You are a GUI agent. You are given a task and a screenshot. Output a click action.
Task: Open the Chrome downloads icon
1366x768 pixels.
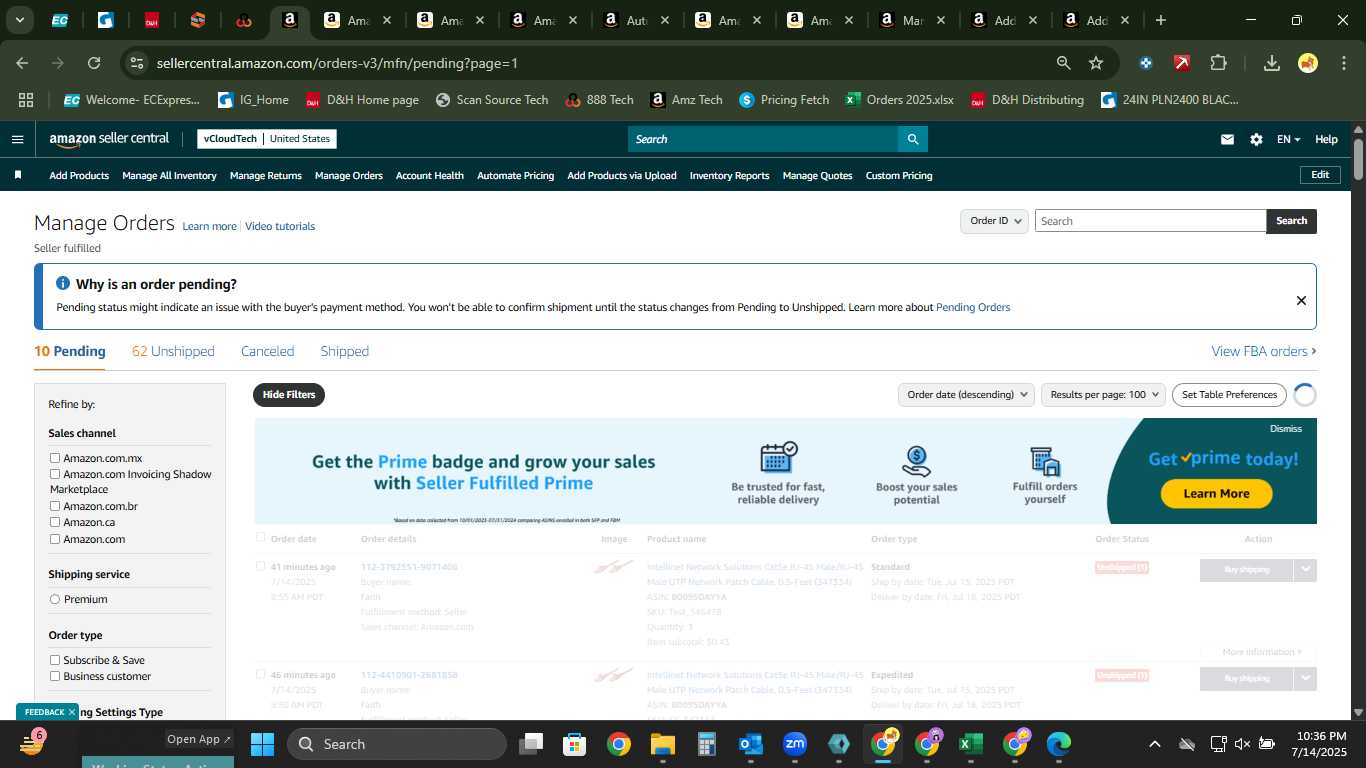1272,63
